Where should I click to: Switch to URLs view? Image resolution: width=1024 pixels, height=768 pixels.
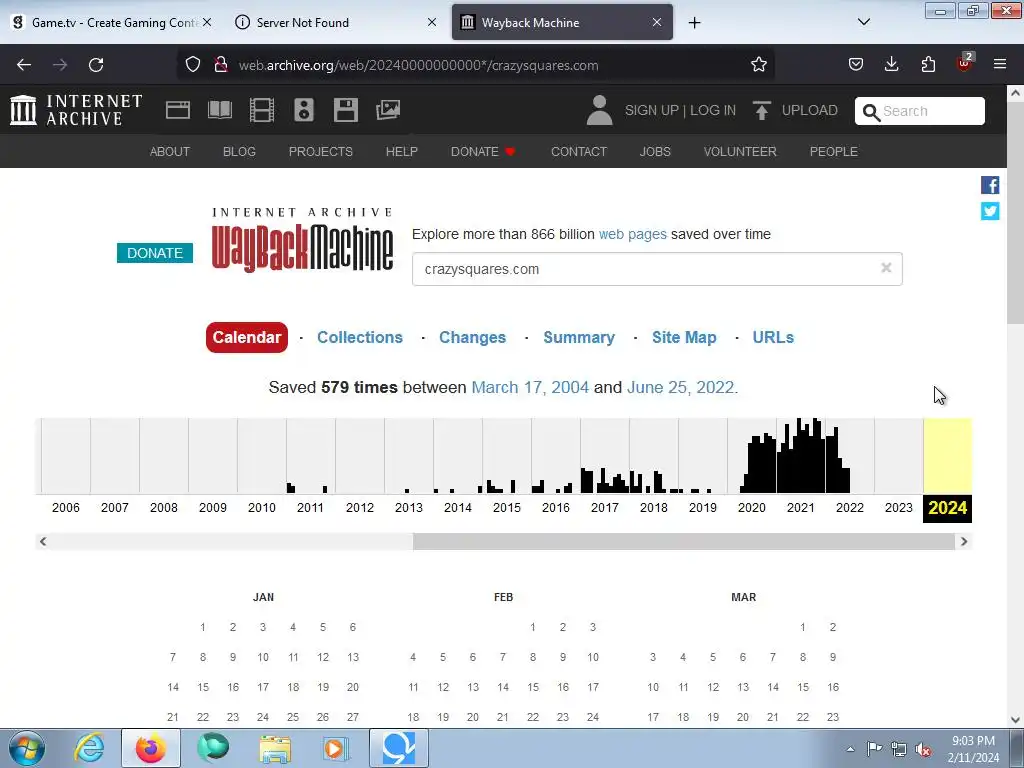(773, 337)
